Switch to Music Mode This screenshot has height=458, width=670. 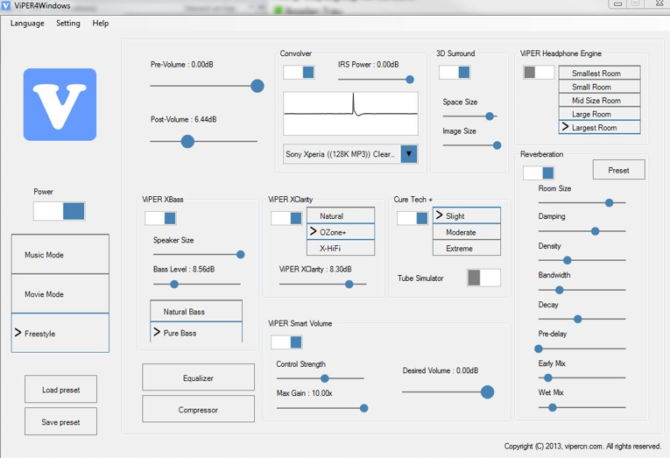tap(60, 255)
